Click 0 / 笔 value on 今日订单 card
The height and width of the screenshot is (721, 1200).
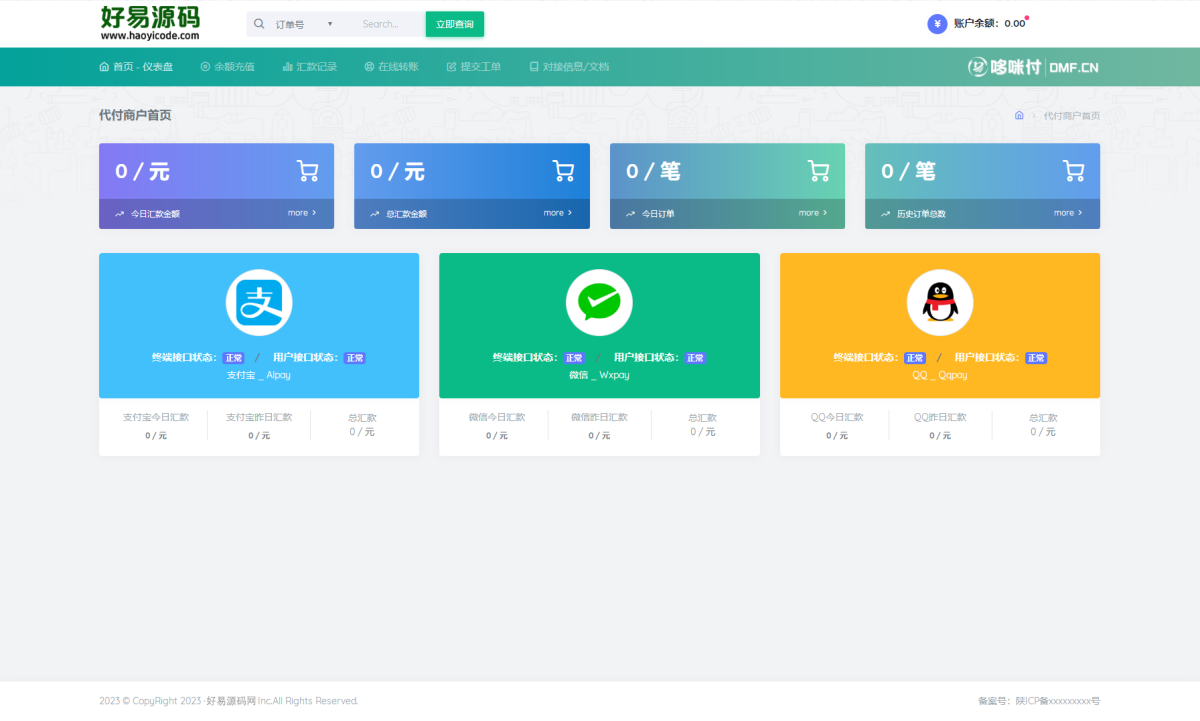click(x=653, y=171)
